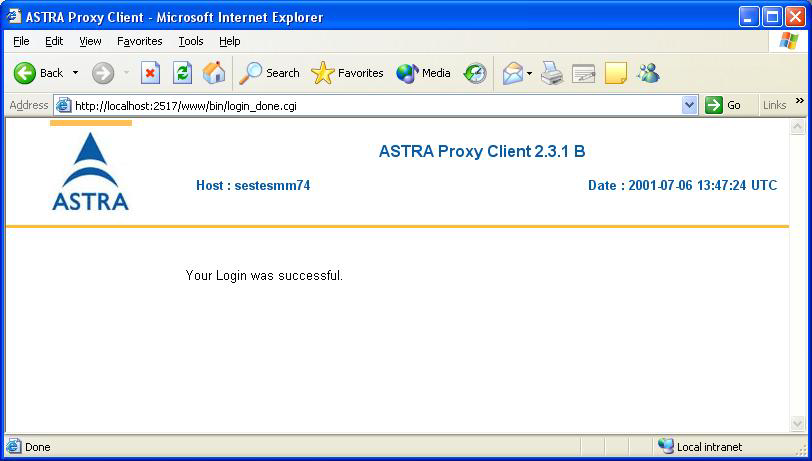
Task: Click the scrollbar down arrow
Action: coord(798,424)
